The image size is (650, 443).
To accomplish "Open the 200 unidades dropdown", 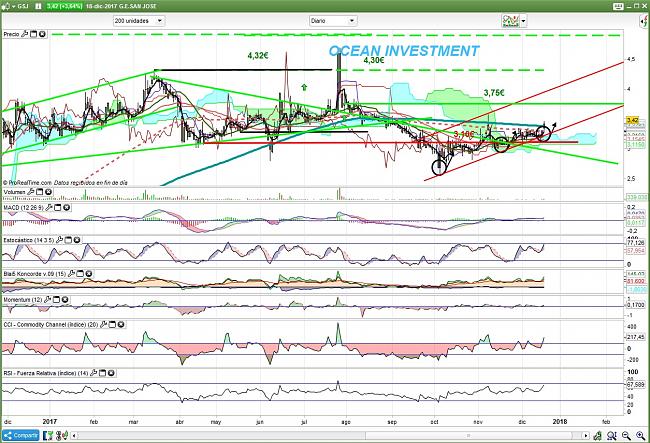I will pyautogui.click(x=139, y=21).
